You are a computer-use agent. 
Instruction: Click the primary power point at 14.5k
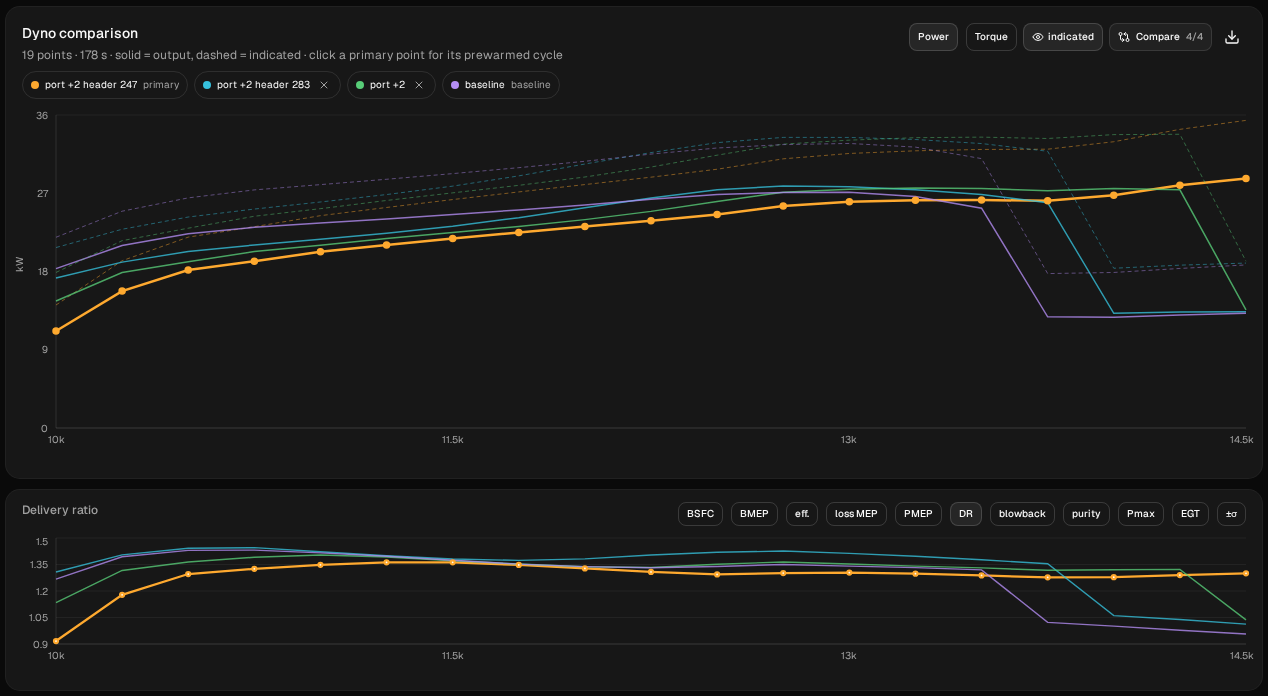(1245, 179)
